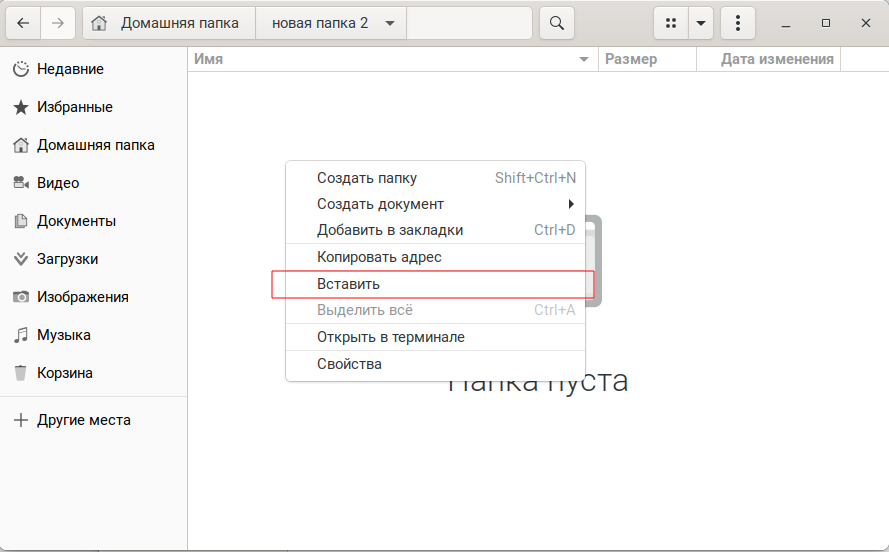The height and width of the screenshot is (552, 889).
Task: Open Корзина in the sidebar
Action: pyautogui.click(x=65, y=373)
